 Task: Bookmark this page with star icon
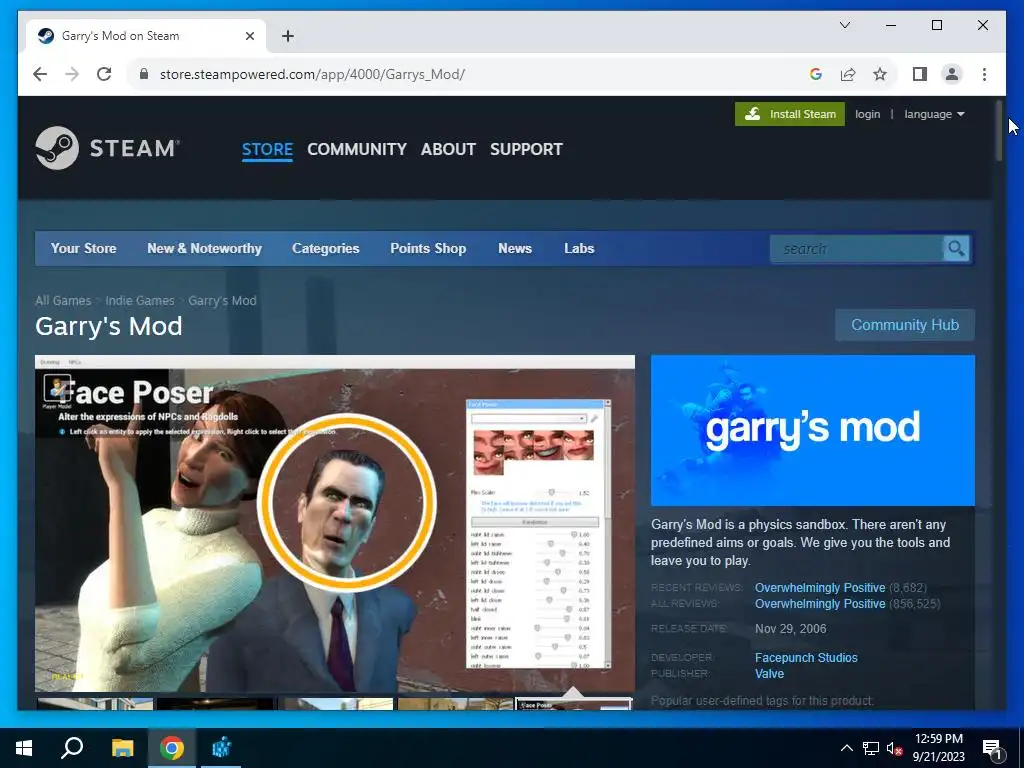click(880, 74)
